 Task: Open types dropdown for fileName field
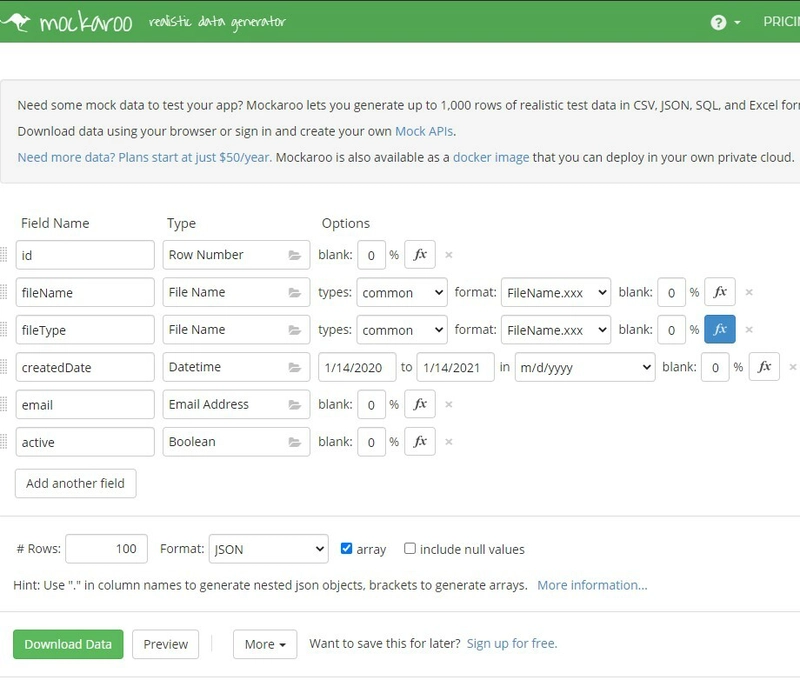[402, 293]
